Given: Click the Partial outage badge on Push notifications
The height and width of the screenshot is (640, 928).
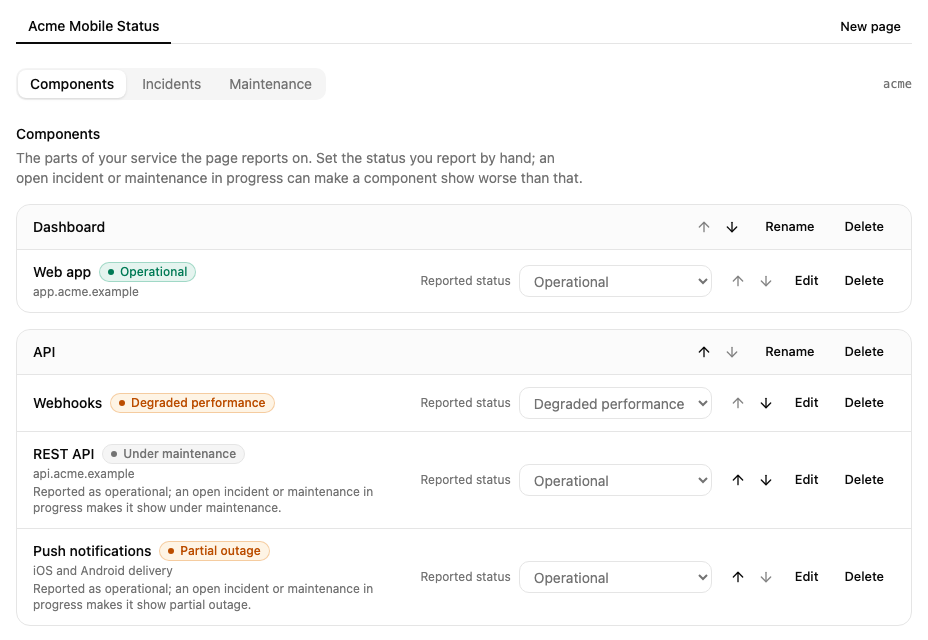Looking at the screenshot, I should pos(214,551).
